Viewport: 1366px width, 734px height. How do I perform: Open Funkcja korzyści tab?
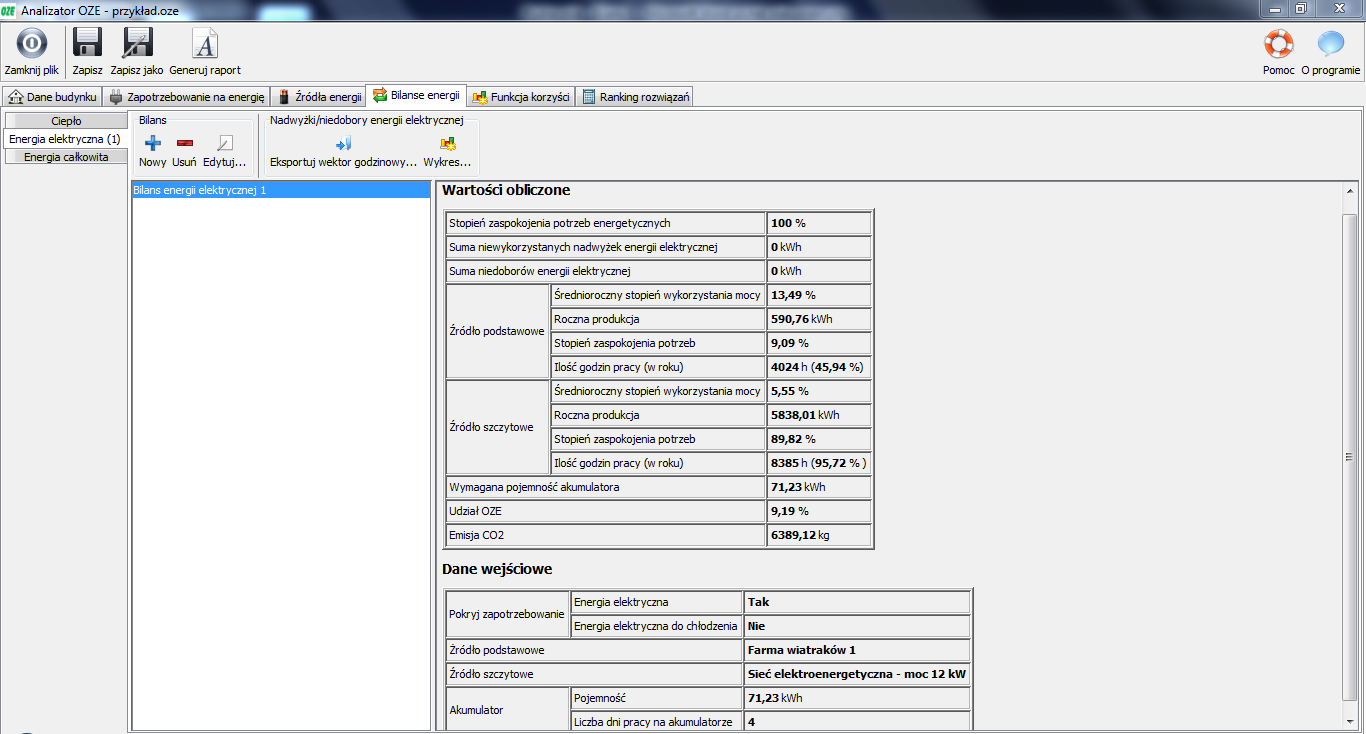(x=522, y=97)
